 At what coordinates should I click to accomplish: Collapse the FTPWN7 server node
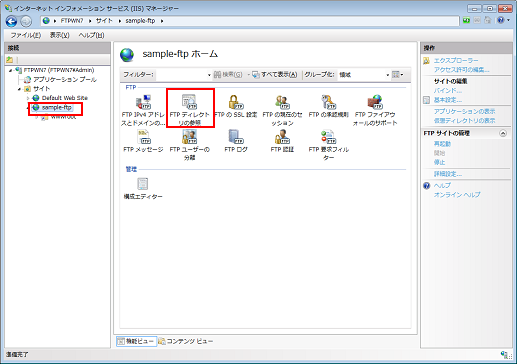(x=10, y=70)
